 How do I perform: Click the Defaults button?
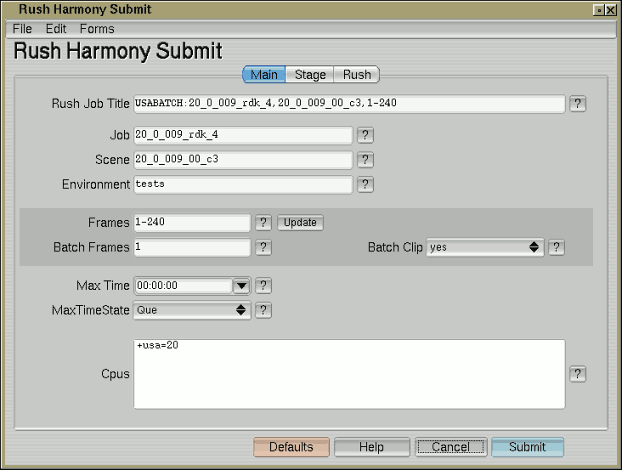click(x=292, y=447)
